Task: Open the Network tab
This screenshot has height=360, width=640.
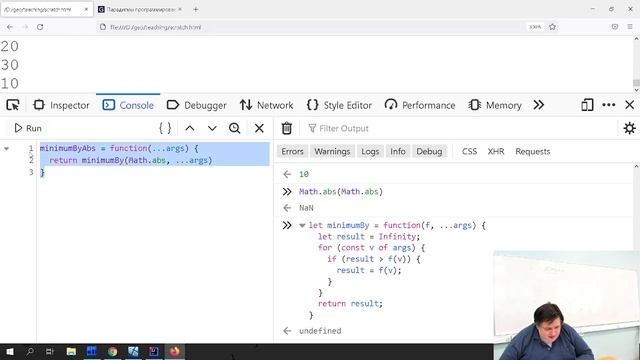Action: click(266, 105)
